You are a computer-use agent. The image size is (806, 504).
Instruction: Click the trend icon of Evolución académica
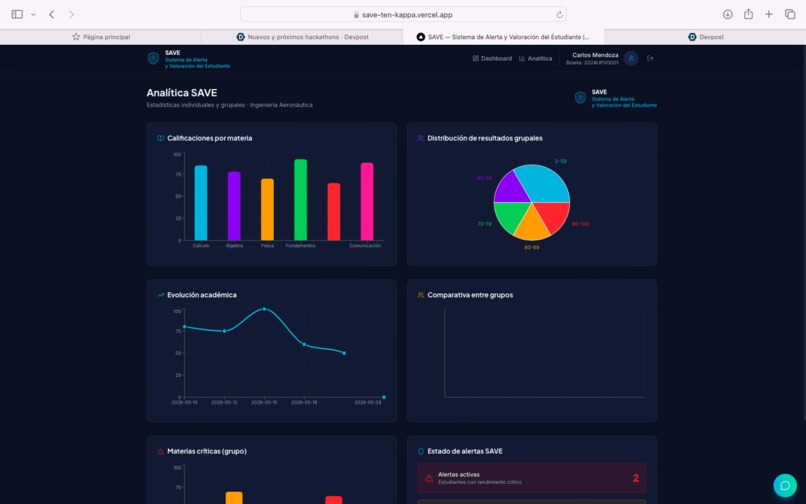[160, 295]
